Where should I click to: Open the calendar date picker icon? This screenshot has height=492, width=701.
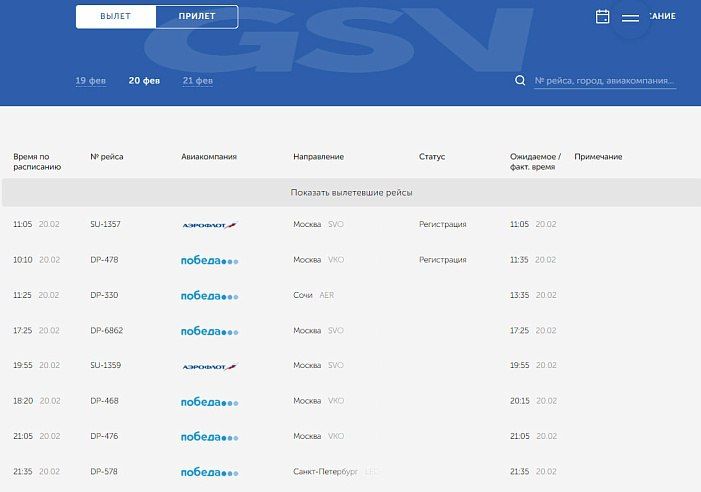[603, 17]
